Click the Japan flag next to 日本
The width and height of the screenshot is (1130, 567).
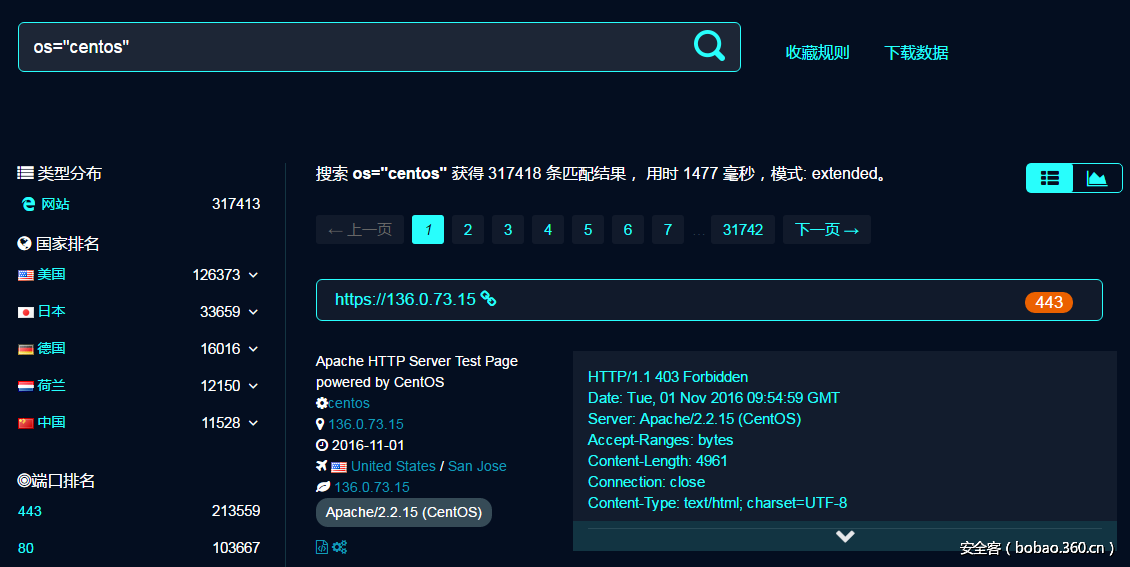26,312
